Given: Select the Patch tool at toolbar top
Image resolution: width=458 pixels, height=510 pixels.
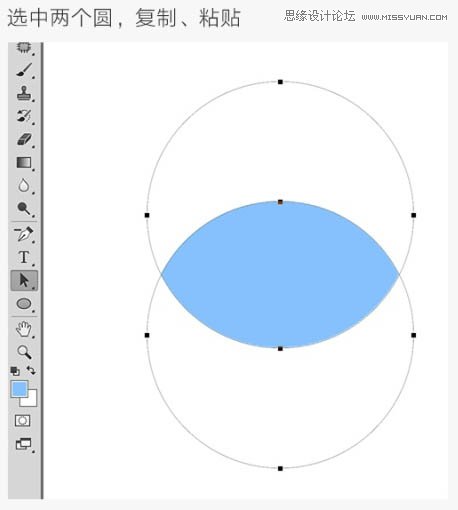Looking at the screenshot, I should pyautogui.click(x=24, y=48).
